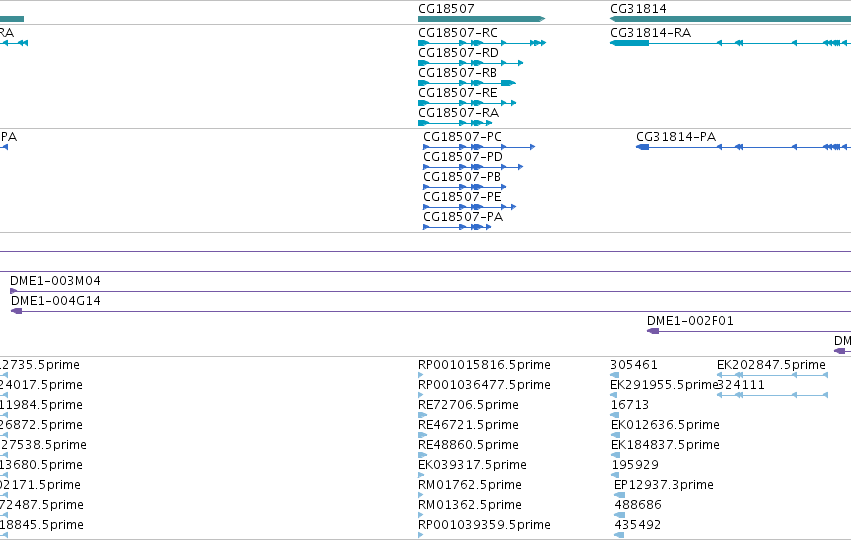Click EST RE72706.5prime
Image resolution: width=851 pixels, height=540 pixels.
coord(468,405)
